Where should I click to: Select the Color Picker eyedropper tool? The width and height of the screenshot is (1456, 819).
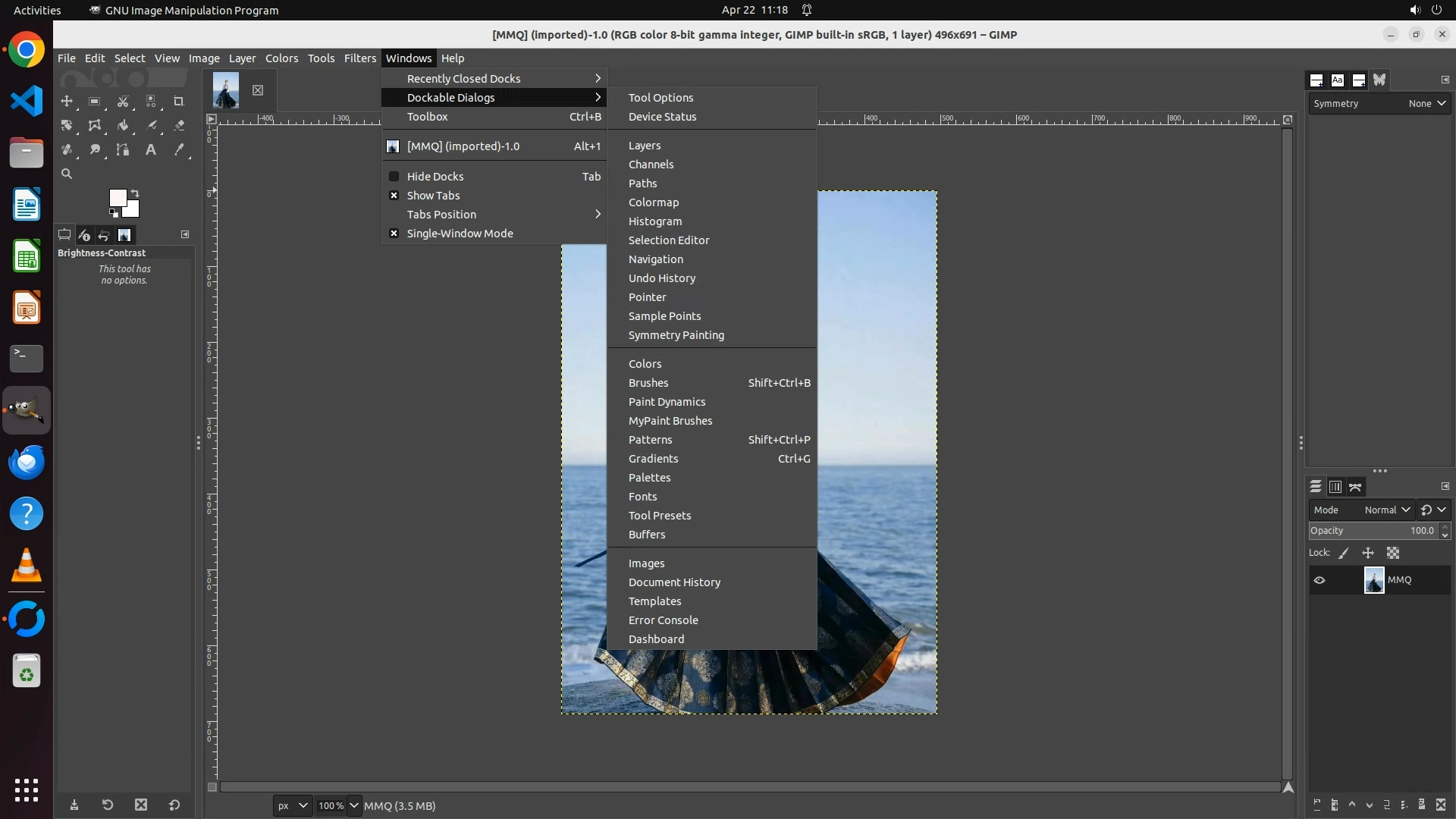point(179,149)
